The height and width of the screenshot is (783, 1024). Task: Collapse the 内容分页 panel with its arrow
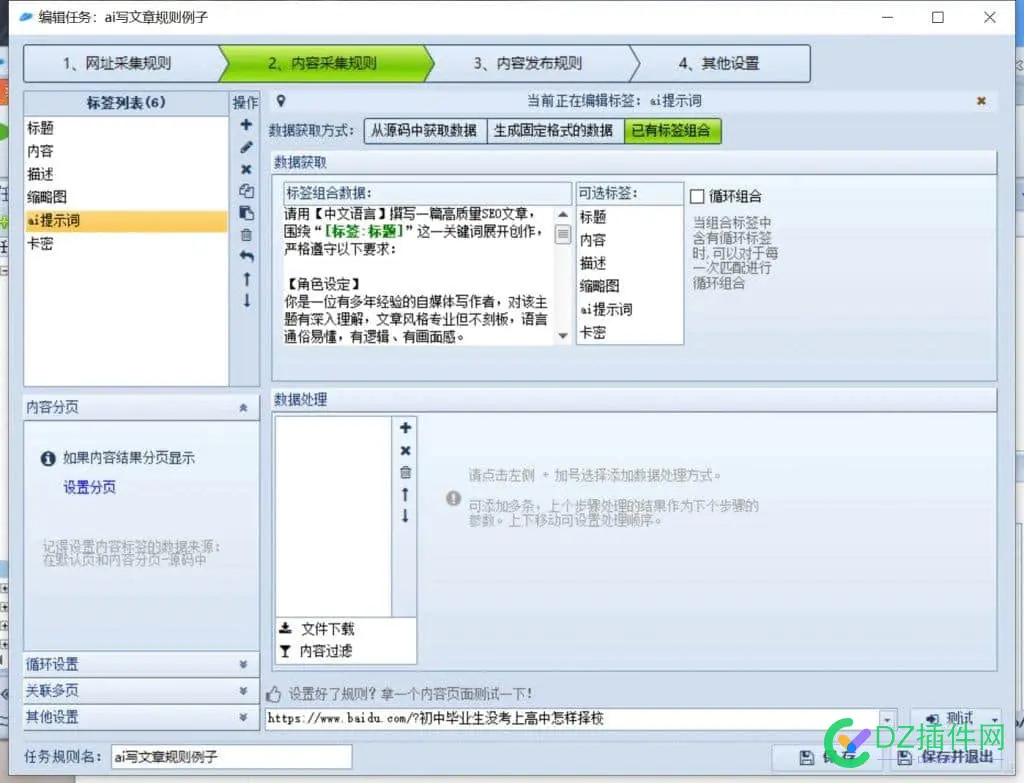pos(243,407)
